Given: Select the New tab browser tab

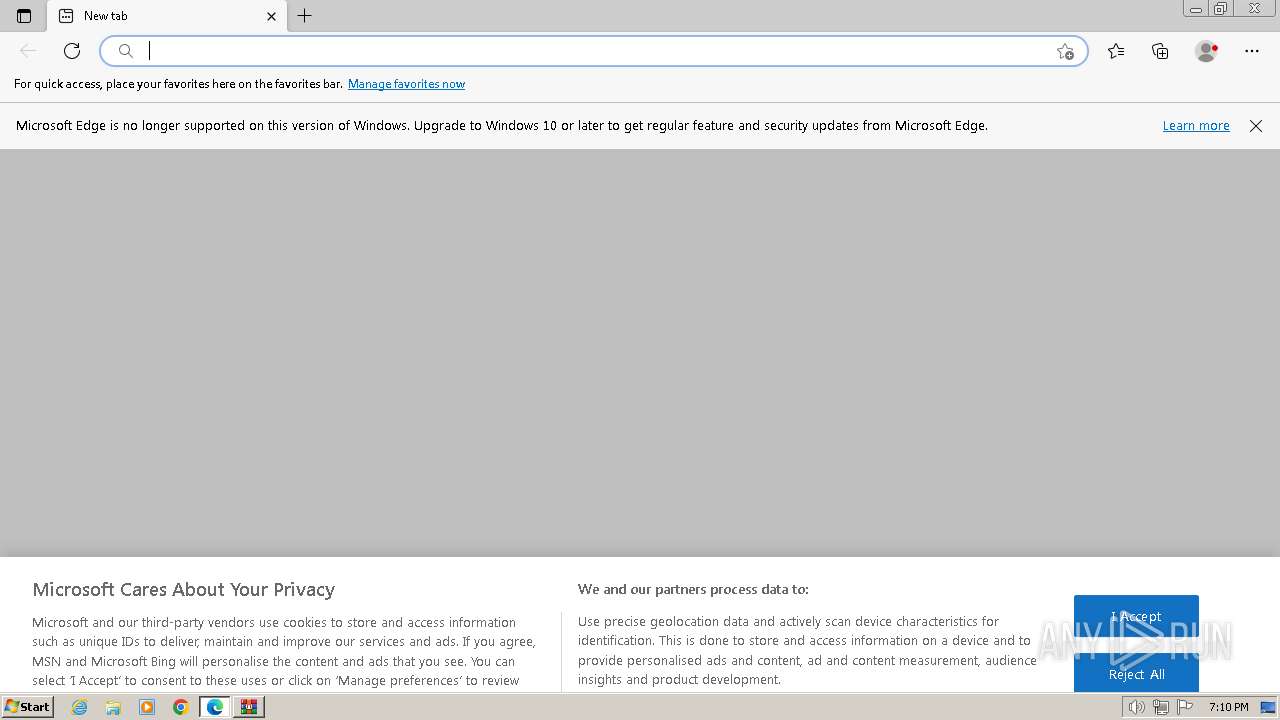Looking at the screenshot, I should 167,16.
